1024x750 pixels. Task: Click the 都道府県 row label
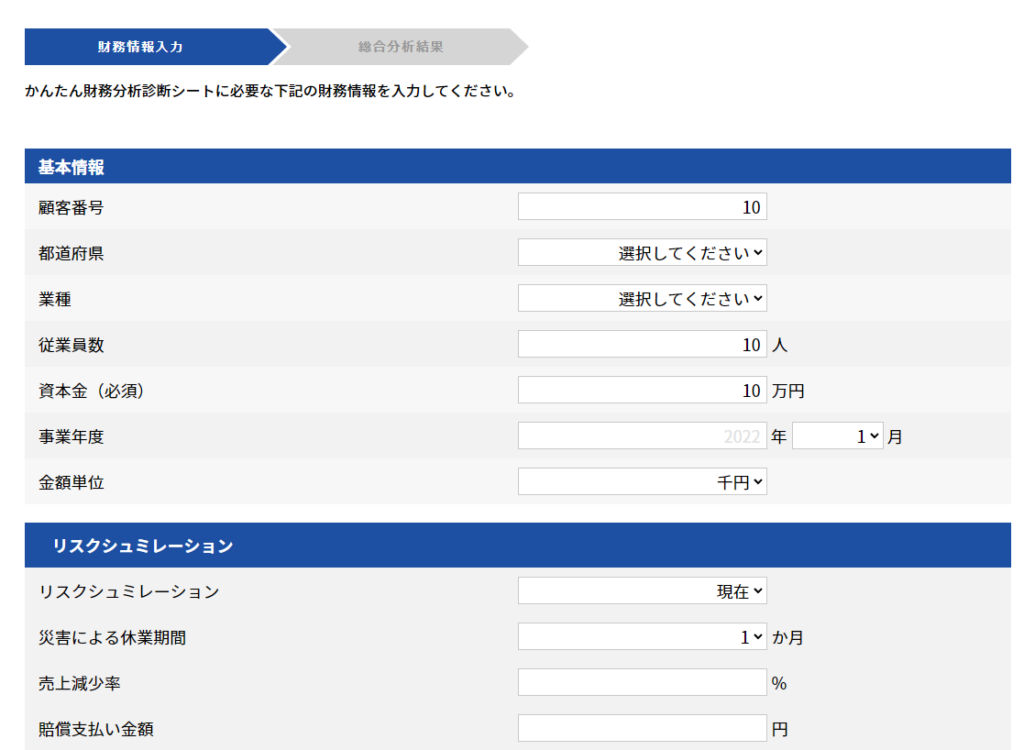point(71,253)
